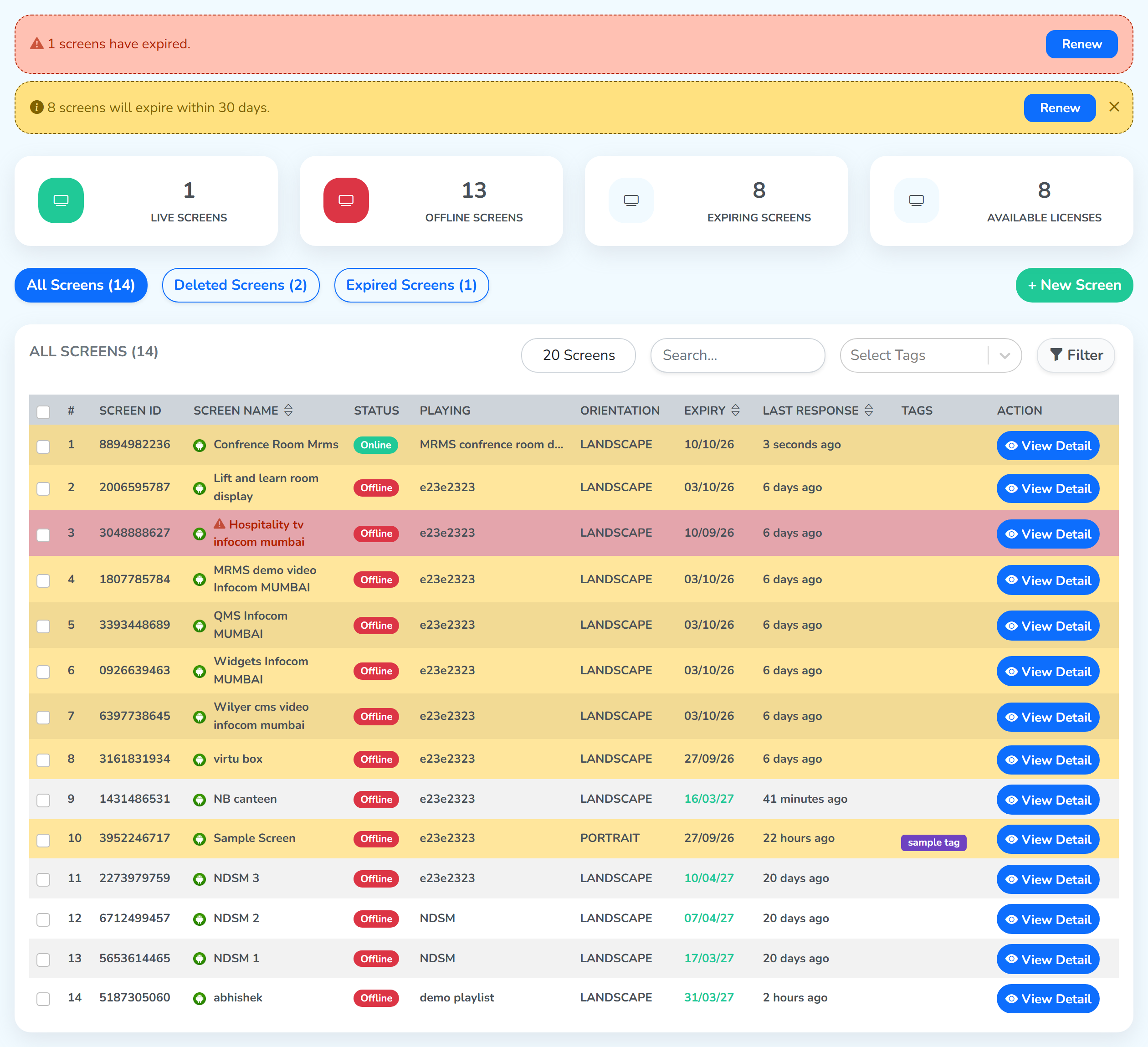The image size is (1148, 1047).
Task: Click Android icon beside abhishek
Action: 200,999
